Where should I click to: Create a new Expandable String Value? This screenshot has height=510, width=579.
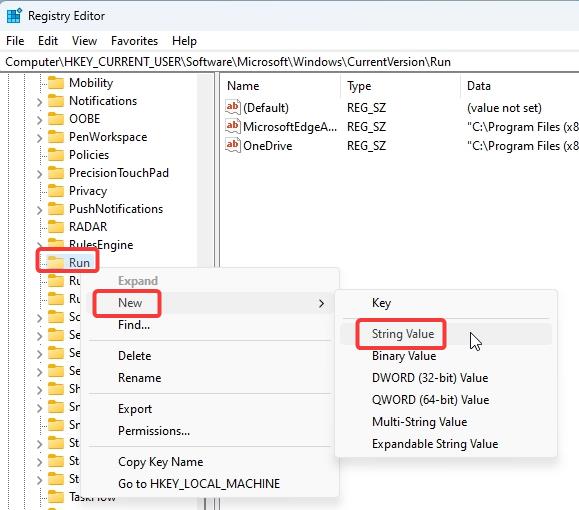point(446,444)
